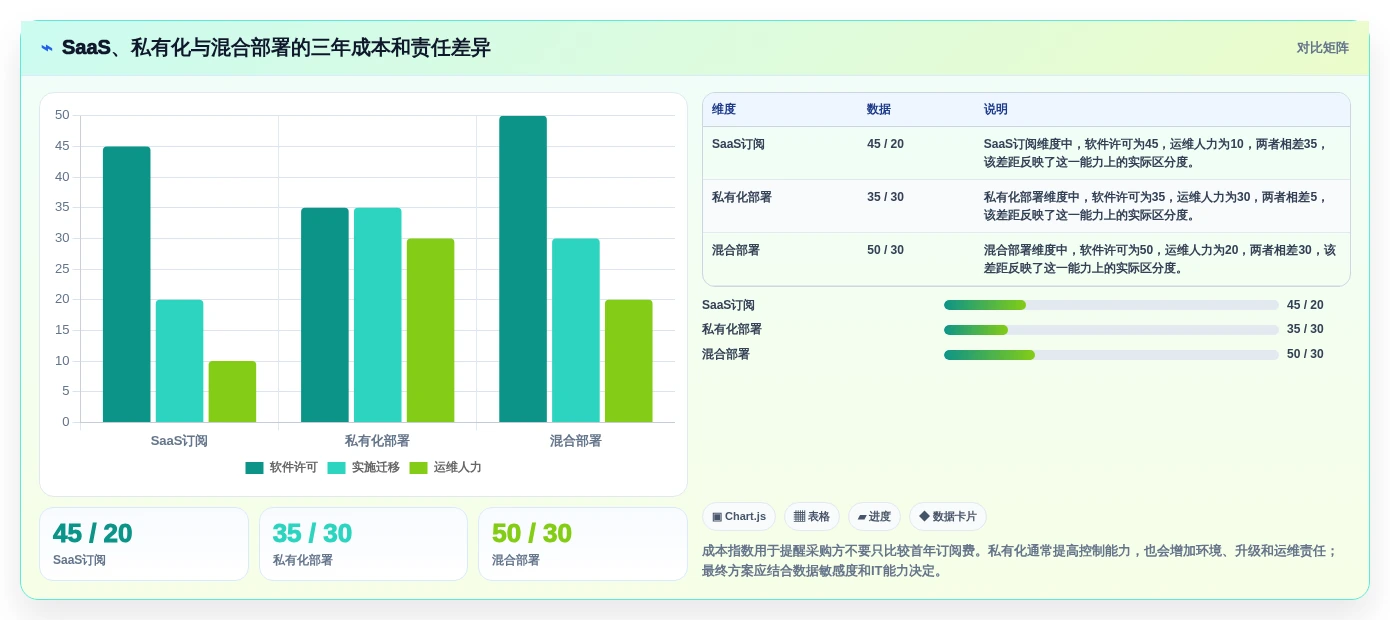Click the 混合部署 progress bar

pyautogui.click(x=1111, y=354)
